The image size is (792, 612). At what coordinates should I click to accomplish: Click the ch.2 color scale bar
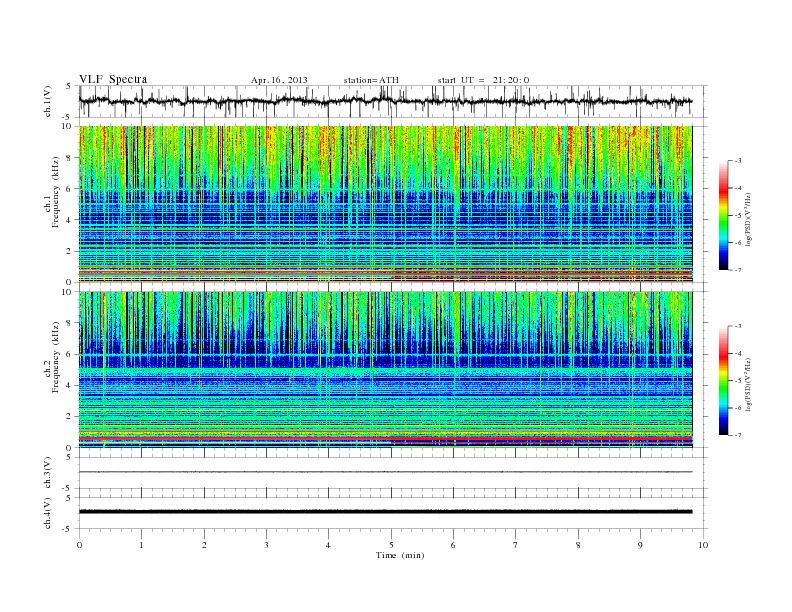coord(723,380)
